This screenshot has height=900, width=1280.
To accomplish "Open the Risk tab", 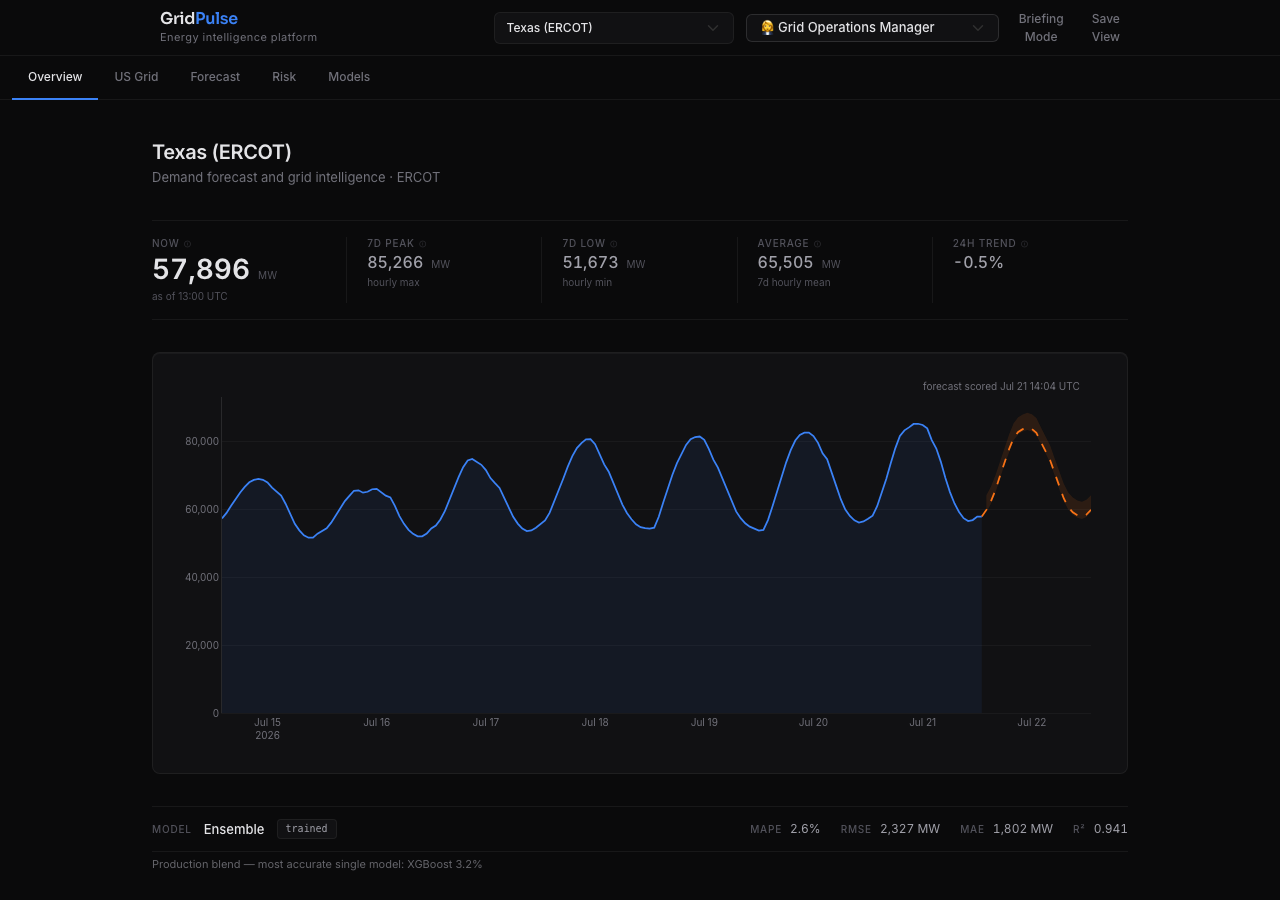I will coord(284,77).
